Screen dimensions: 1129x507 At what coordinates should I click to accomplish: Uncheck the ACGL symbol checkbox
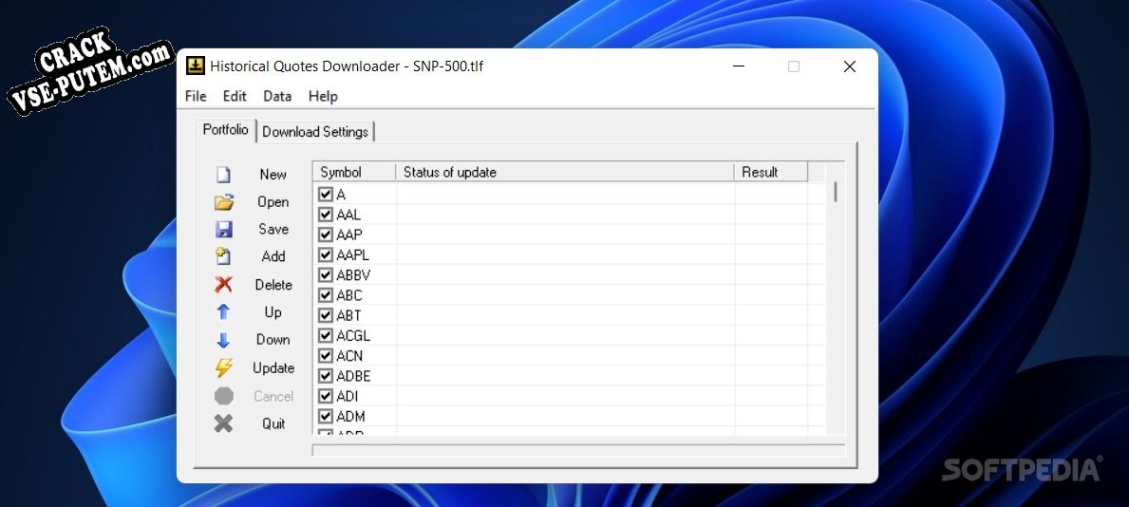pyautogui.click(x=325, y=336)
